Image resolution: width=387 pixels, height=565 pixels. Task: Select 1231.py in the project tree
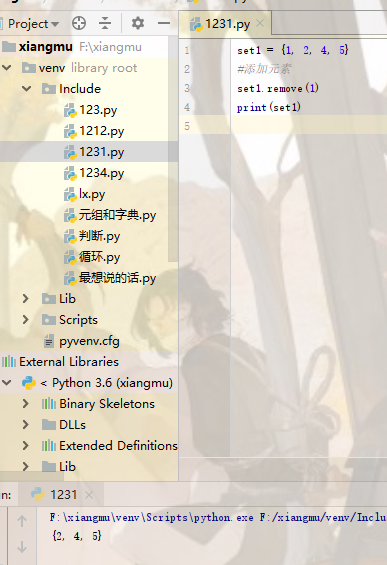(x=102, y=152)
